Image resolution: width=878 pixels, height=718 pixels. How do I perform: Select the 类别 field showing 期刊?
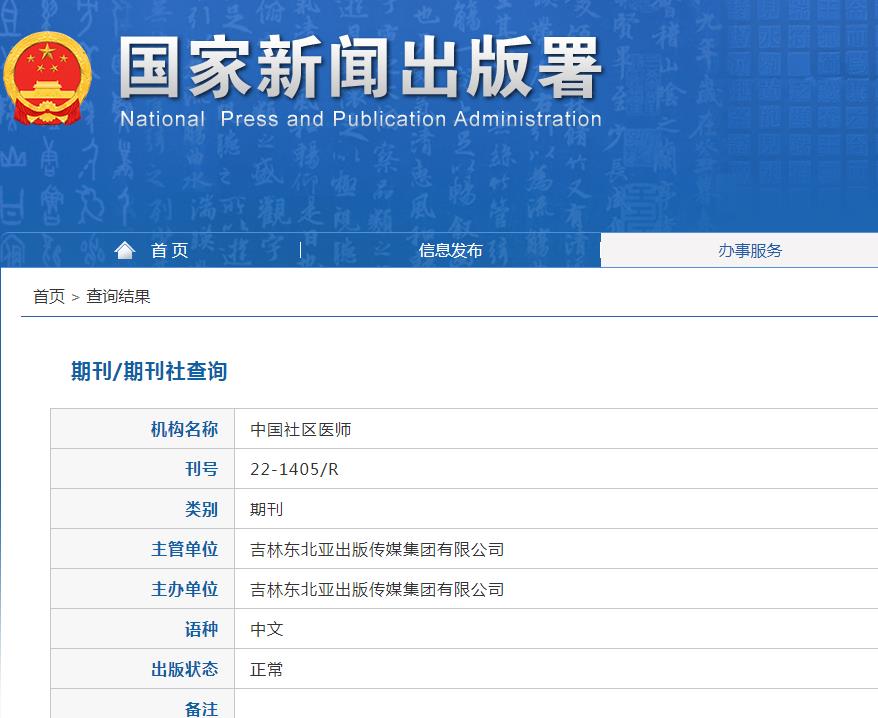coord(266,508)
